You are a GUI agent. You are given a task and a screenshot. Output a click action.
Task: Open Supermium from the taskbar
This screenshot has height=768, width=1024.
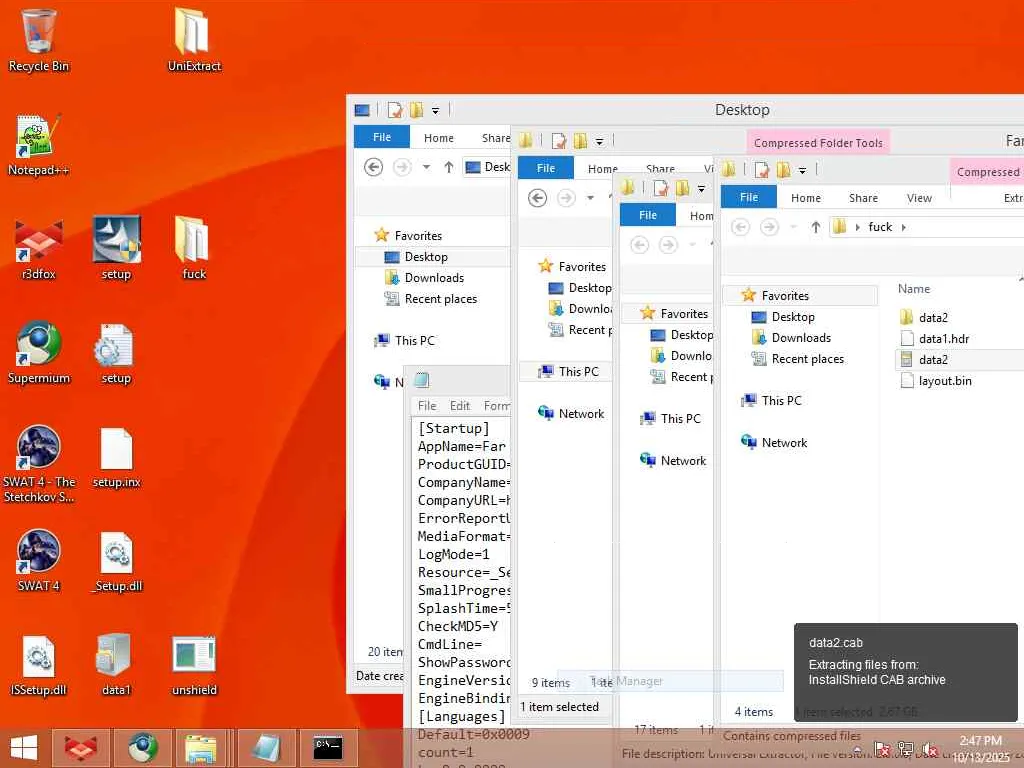tap(142, 748)
